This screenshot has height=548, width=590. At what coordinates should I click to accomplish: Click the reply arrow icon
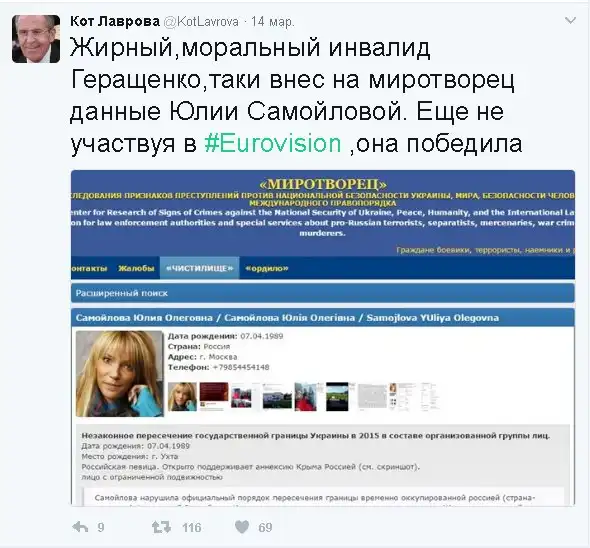(x=80, y=527)
